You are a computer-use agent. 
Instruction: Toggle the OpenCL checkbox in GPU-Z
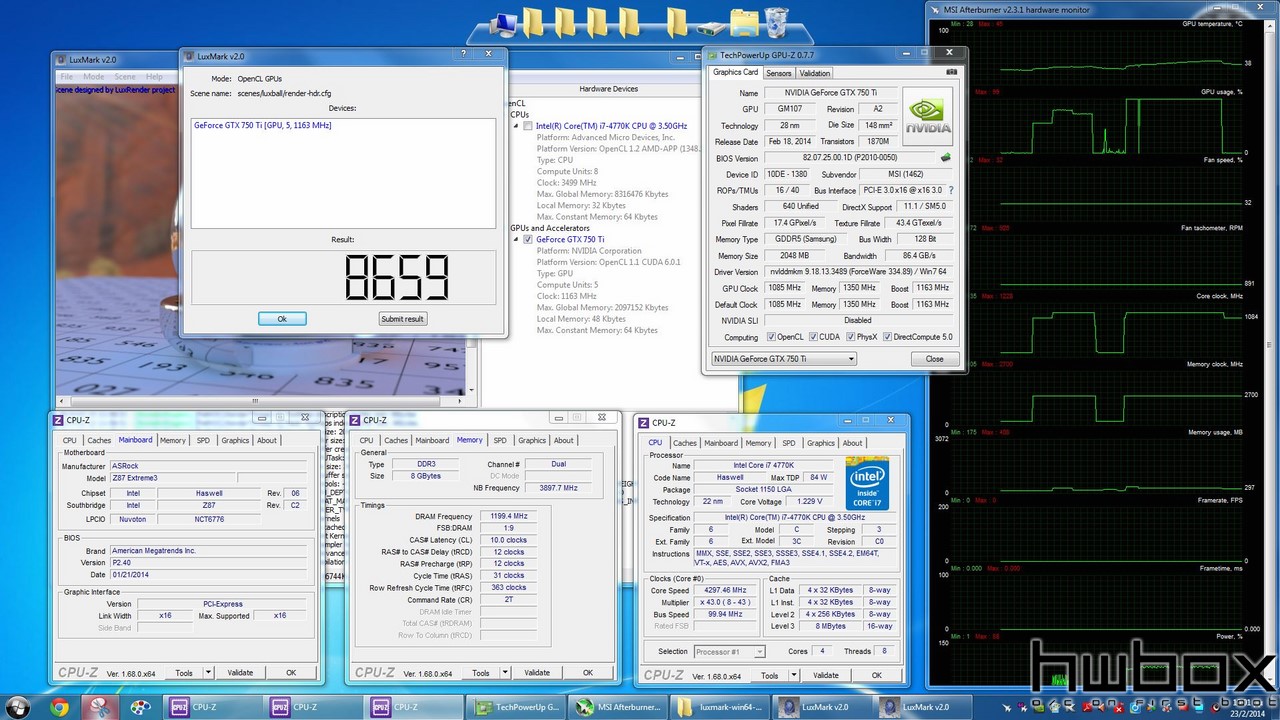click(x=771, y=337)
